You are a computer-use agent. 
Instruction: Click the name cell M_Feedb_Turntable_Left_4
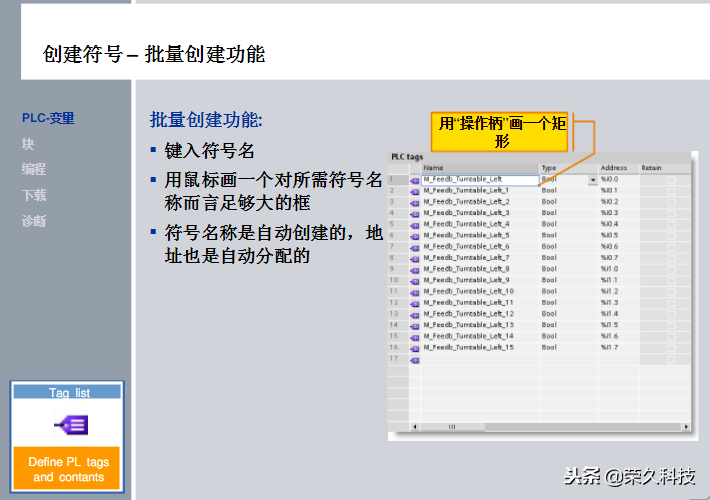tap(480, 224)
